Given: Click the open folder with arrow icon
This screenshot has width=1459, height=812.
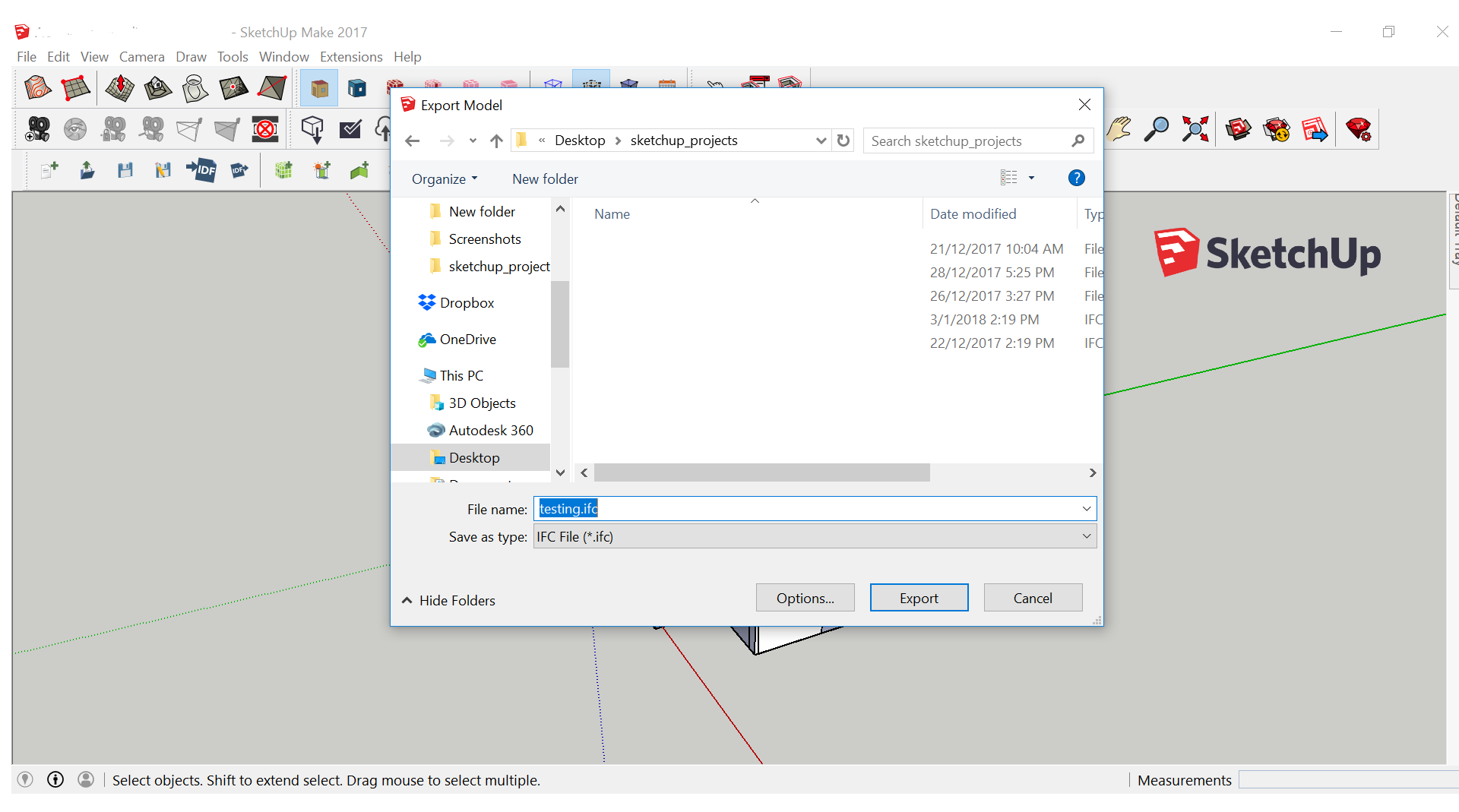Looking at the screenshot, I should click(x=87, y=170).
